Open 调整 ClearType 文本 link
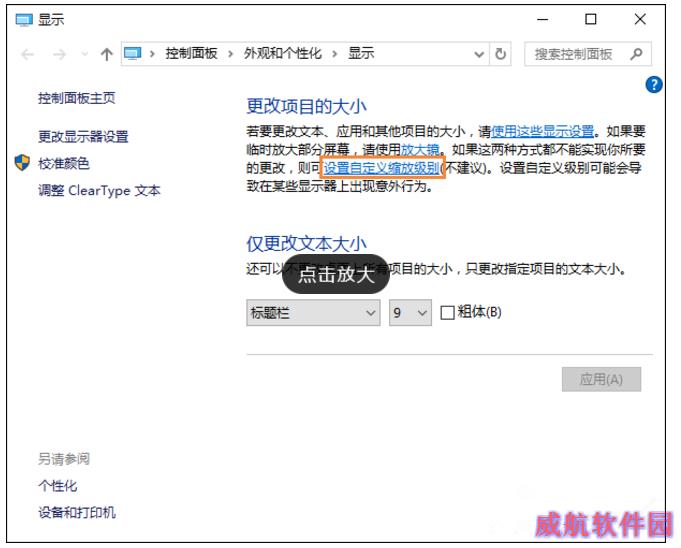Screen dimensions: 681x548 point(99,190)
